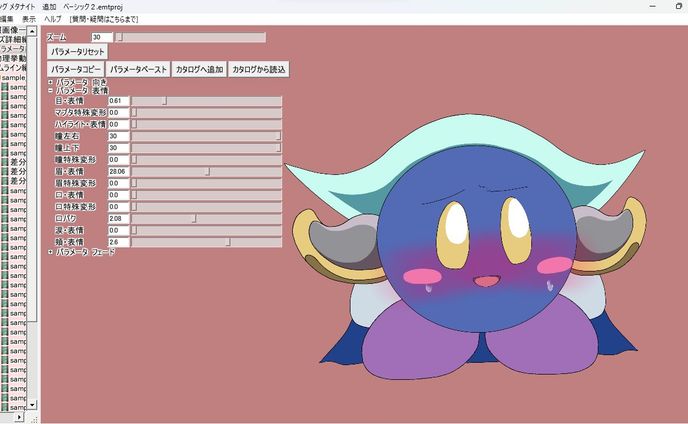The image size is (688, 424).
Task: Click the 涙・表情 slider
Action: click(207, 230)
